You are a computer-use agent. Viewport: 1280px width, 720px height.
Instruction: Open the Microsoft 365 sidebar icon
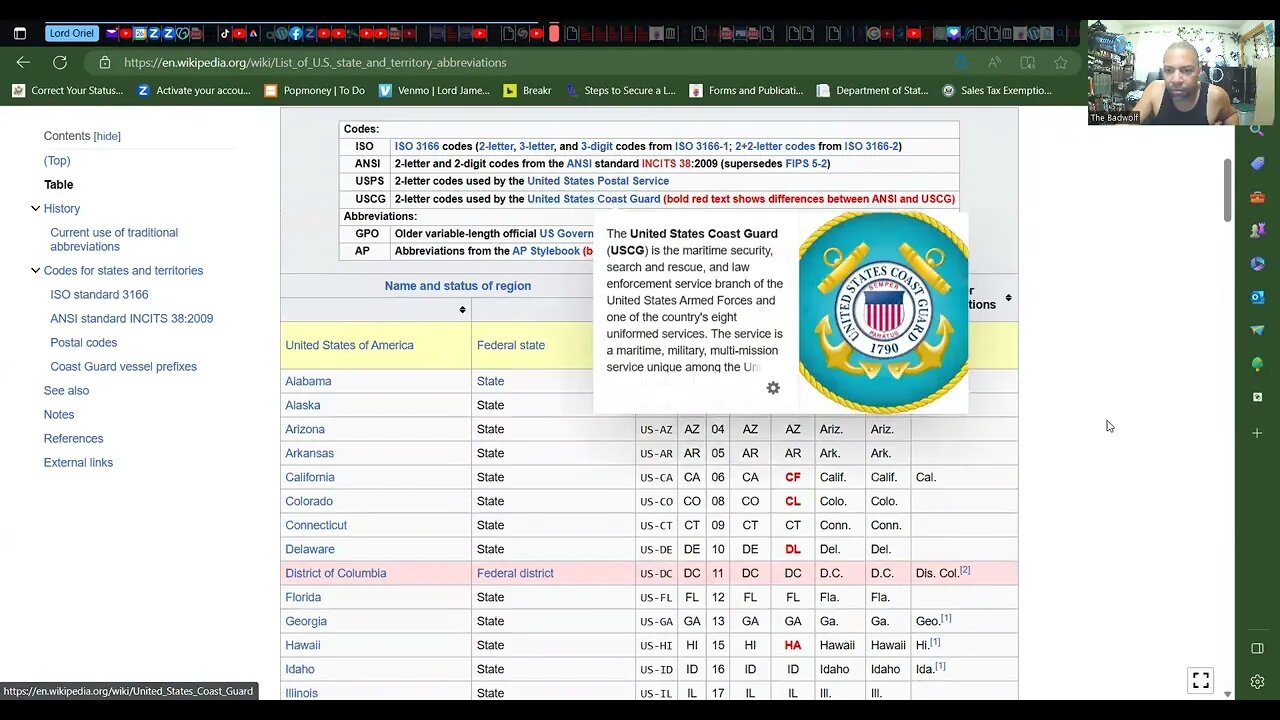1257,264
